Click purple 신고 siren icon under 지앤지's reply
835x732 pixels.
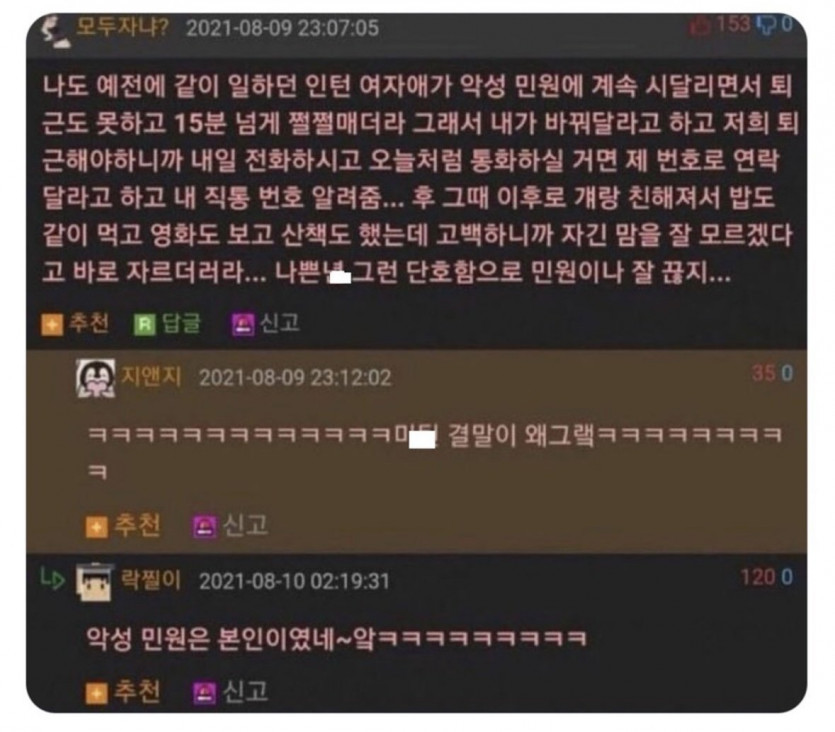(204, 527)
